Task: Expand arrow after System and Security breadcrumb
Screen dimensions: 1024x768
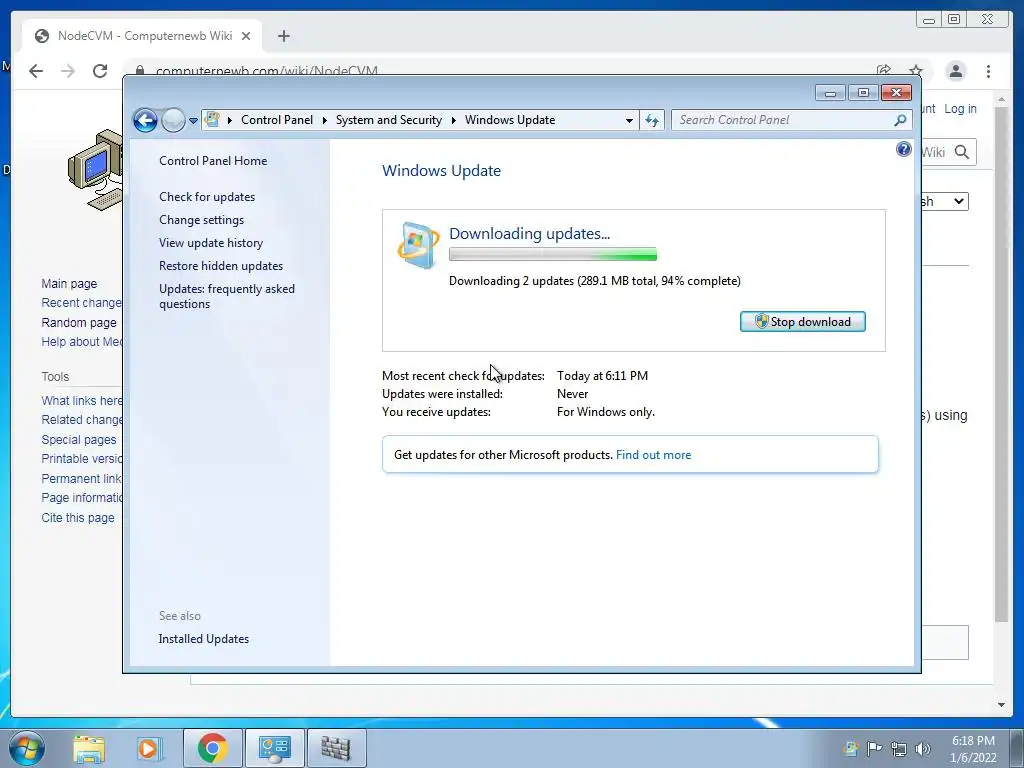Action: click(x=453, y=120)
